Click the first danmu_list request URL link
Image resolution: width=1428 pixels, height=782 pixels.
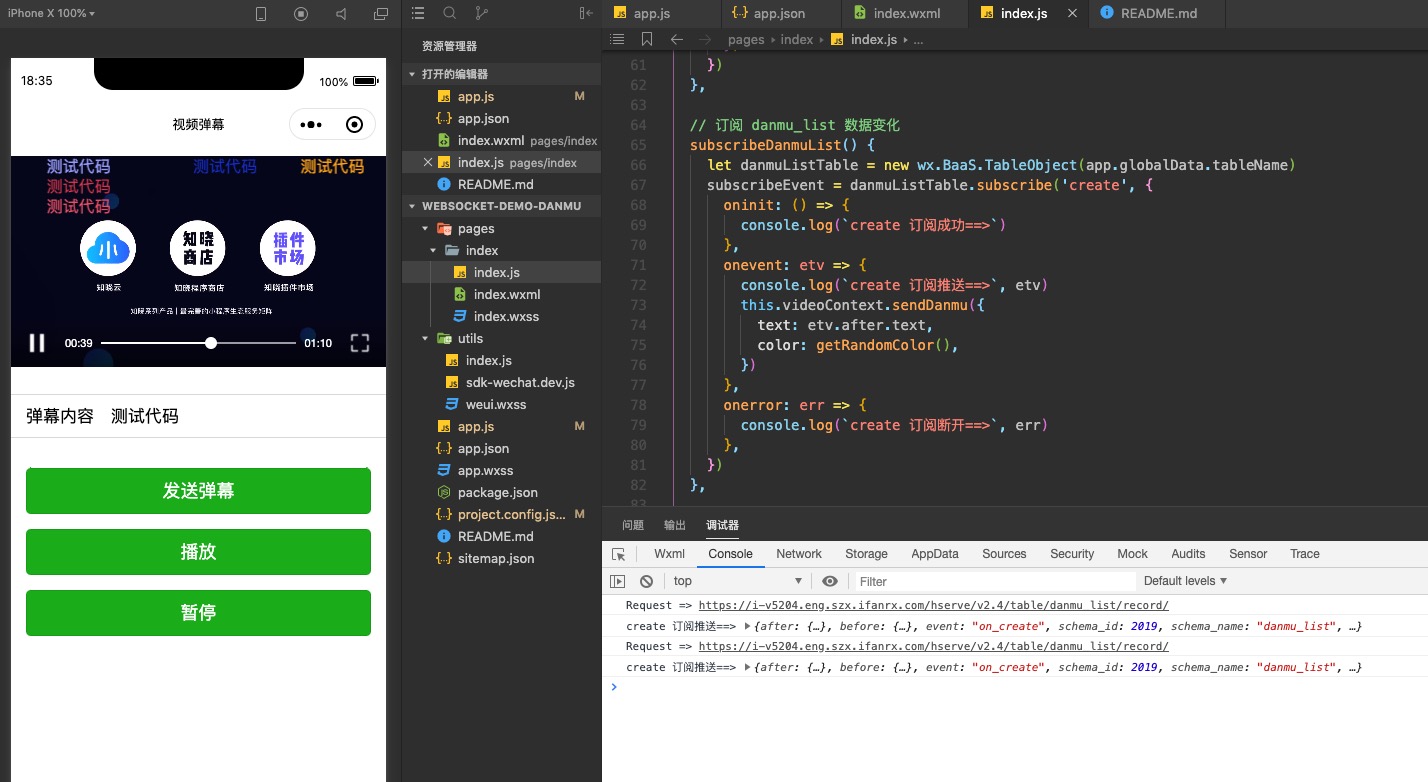click(933, 606)
